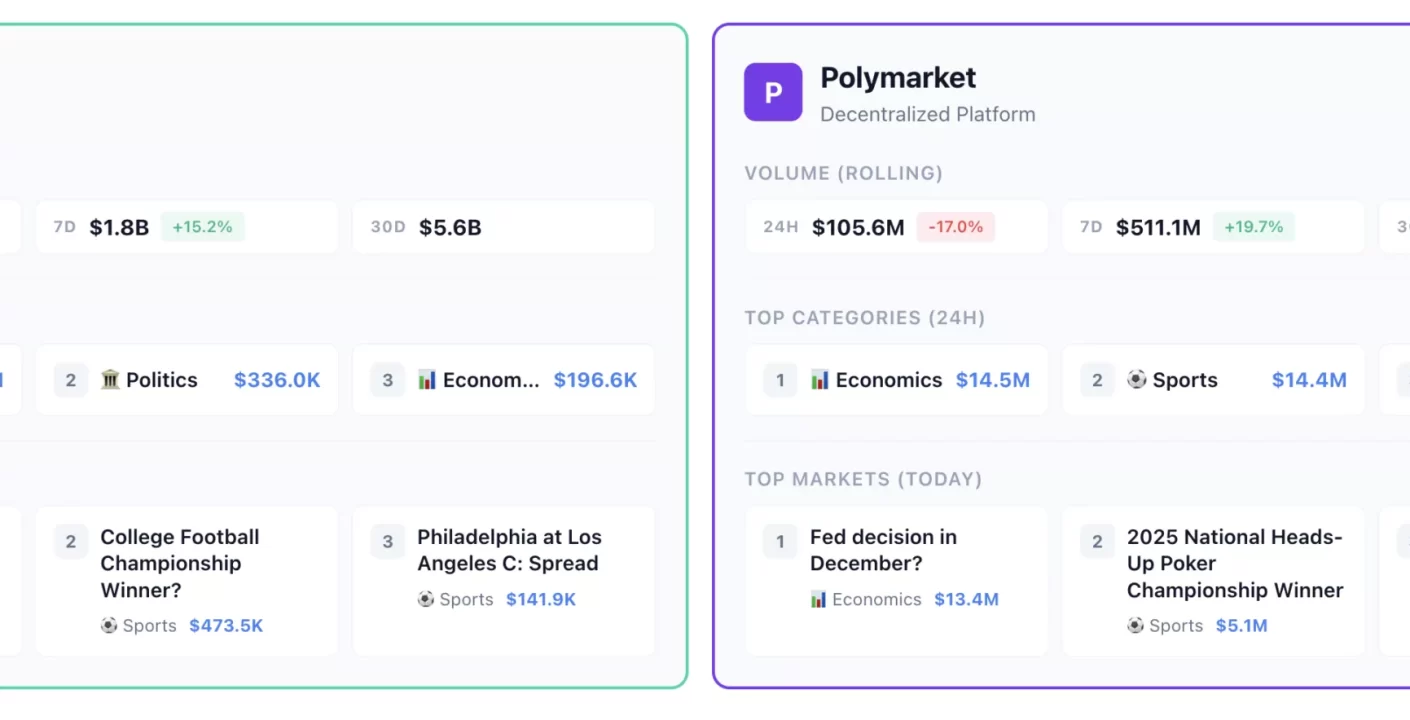The image size is (1410, 720).
Task: Click the soccer icon beneath College Football market
Action: [110, 626]
